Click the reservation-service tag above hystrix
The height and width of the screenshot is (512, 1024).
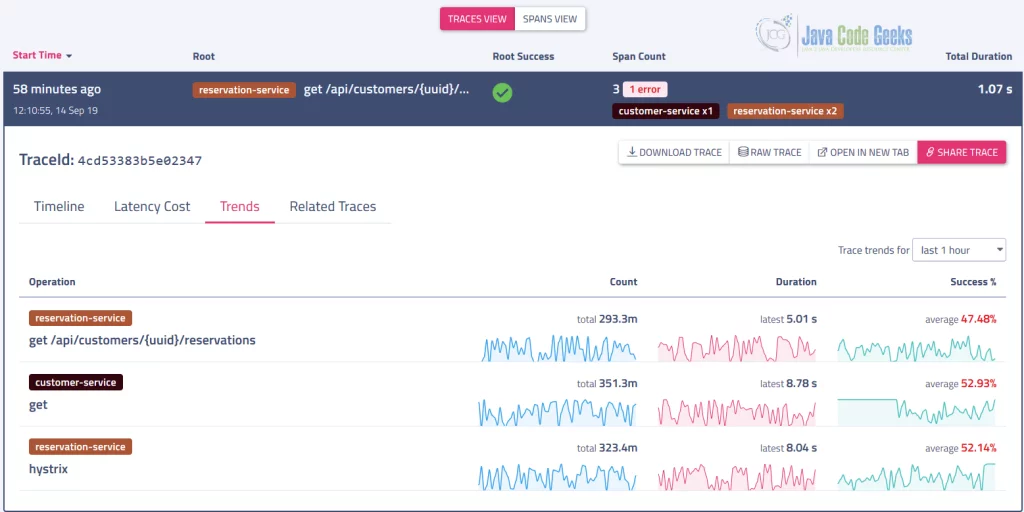point(80,447)
